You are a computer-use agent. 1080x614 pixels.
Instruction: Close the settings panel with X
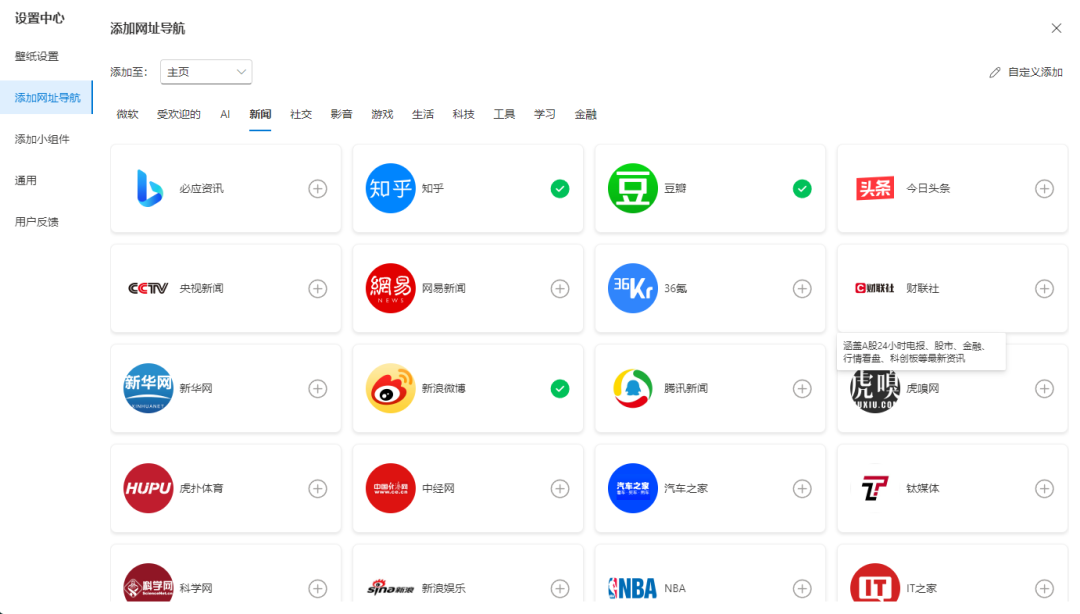click(x=1057, y=28)
